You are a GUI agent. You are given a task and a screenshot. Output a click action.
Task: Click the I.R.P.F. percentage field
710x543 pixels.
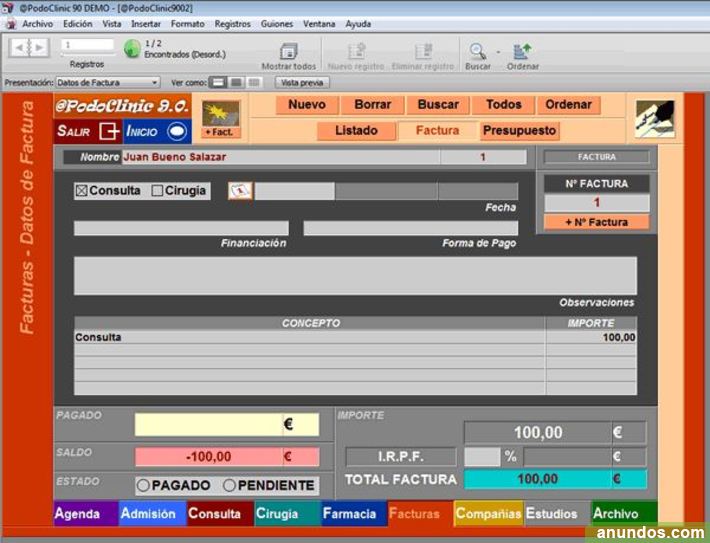(482, 457)
